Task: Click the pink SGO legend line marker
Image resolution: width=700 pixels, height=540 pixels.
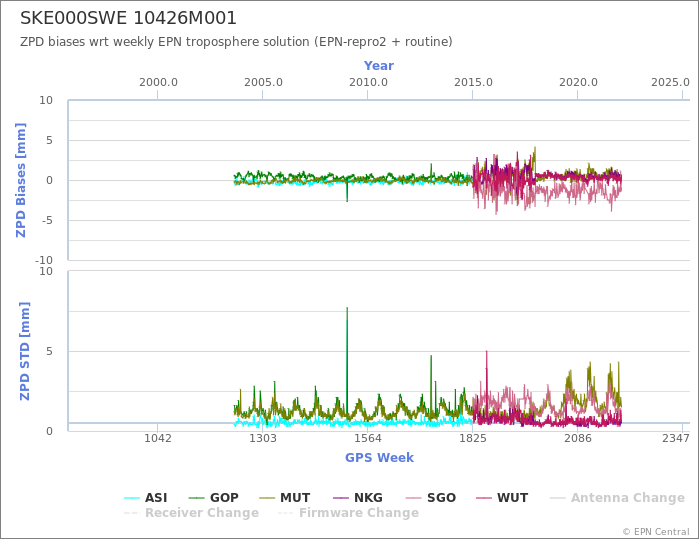Action: click(x=413, y=498)
